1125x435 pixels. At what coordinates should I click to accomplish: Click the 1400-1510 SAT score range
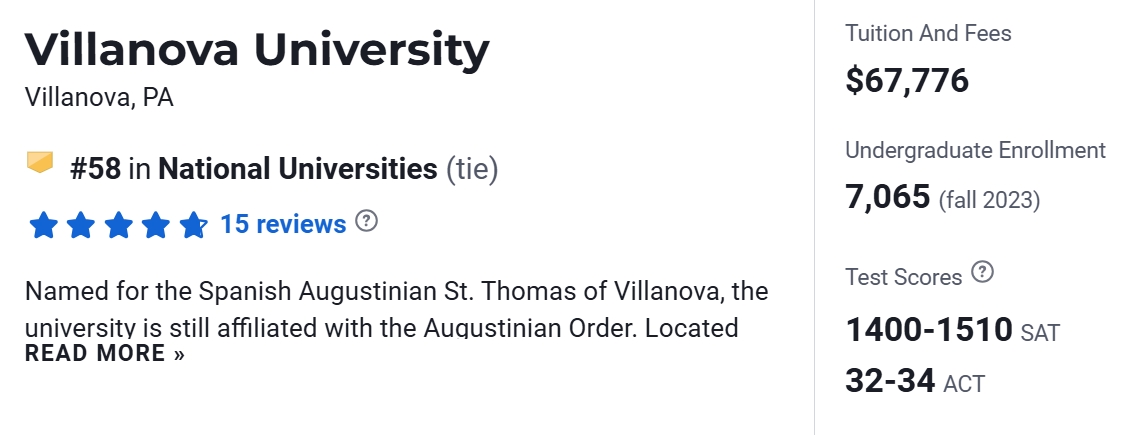tap(929, 330)
